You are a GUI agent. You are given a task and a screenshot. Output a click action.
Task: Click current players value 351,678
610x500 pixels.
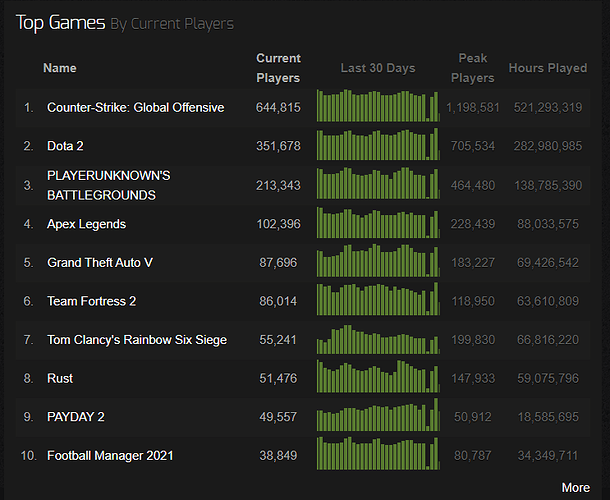[x=278, y=146]
